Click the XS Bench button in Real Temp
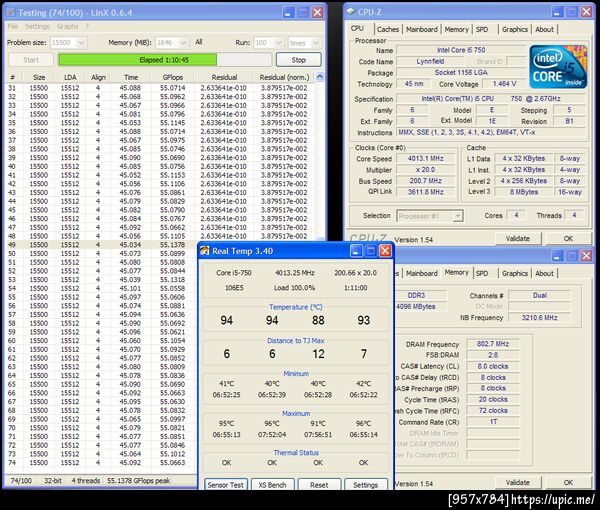Viewport: 600px width, 510px height. [272, 485]
